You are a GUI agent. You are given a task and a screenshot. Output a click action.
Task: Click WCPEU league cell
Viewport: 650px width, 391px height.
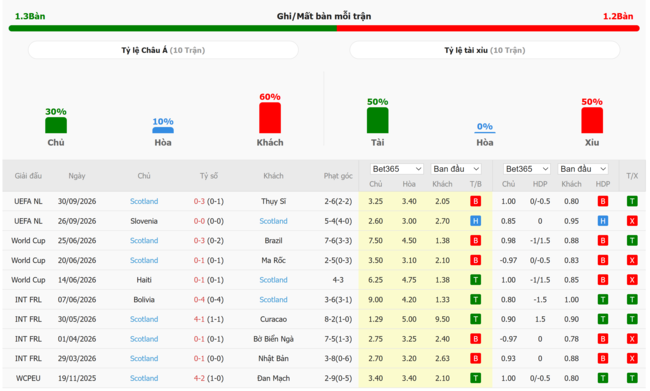28,378
